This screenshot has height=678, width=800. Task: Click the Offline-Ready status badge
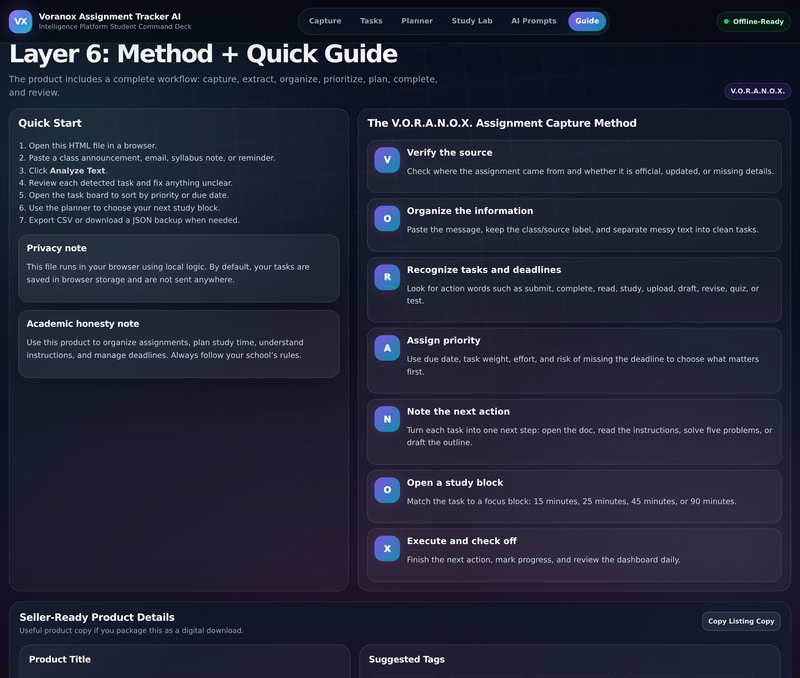[x=754, y=21]
